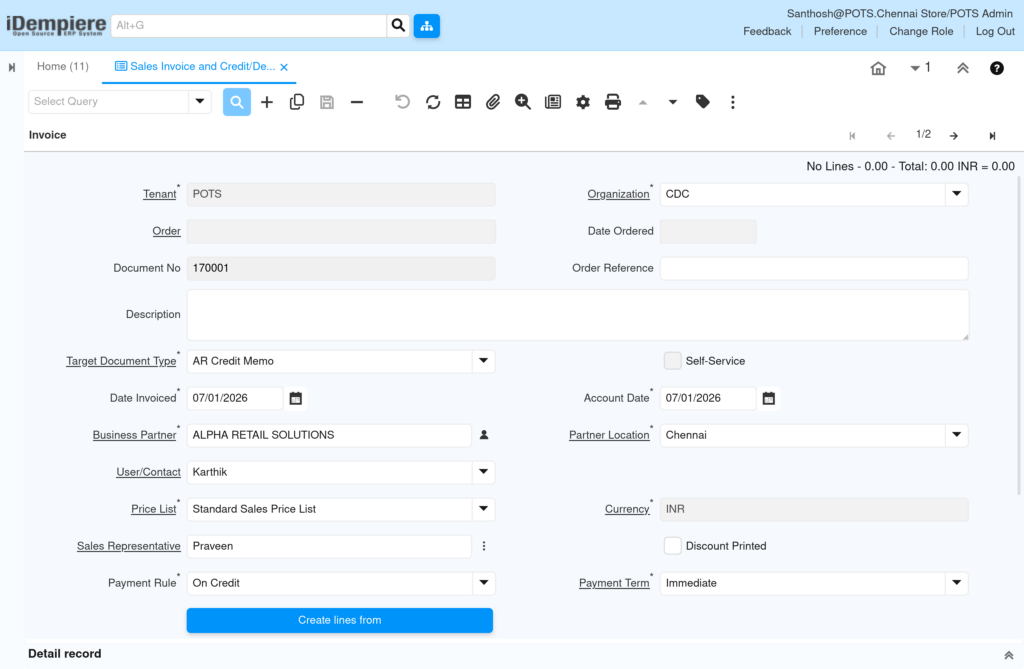Click the Create lines from button
This screenshot has width=1024, height=669.
point(340,620)
